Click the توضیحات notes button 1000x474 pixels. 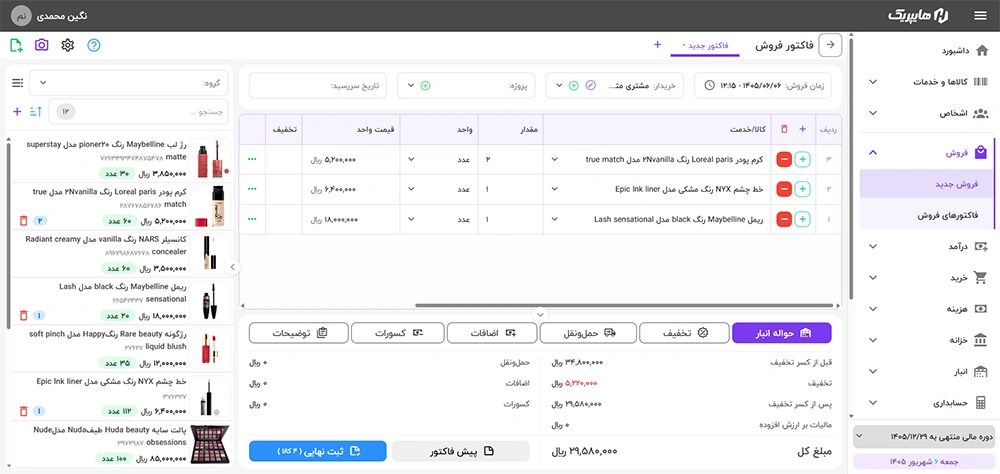click(299, 333)
